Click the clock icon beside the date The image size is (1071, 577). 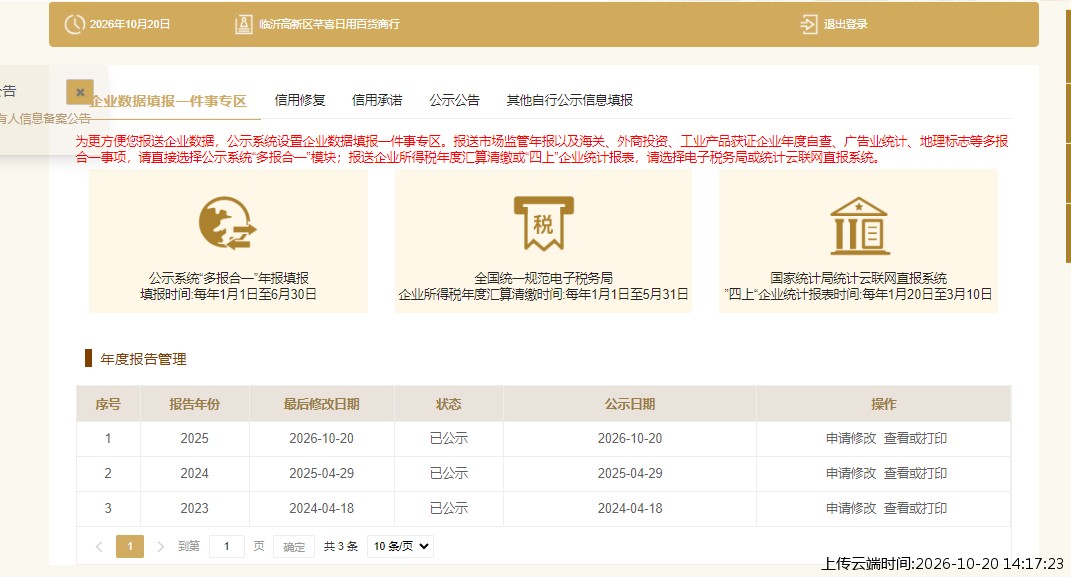(74, 25)
